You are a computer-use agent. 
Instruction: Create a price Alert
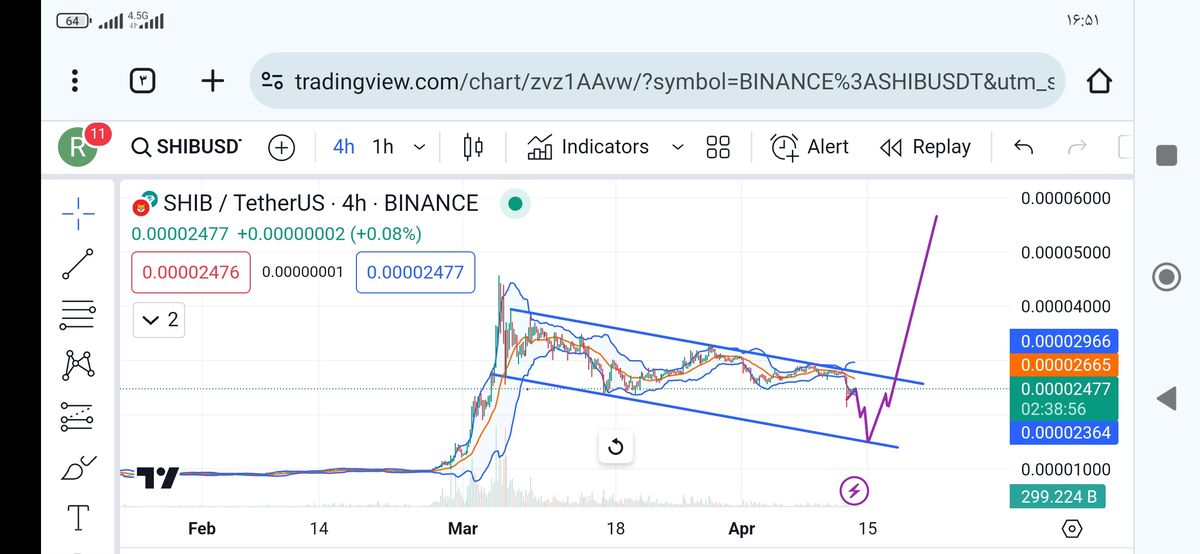[x=809, y=147]
